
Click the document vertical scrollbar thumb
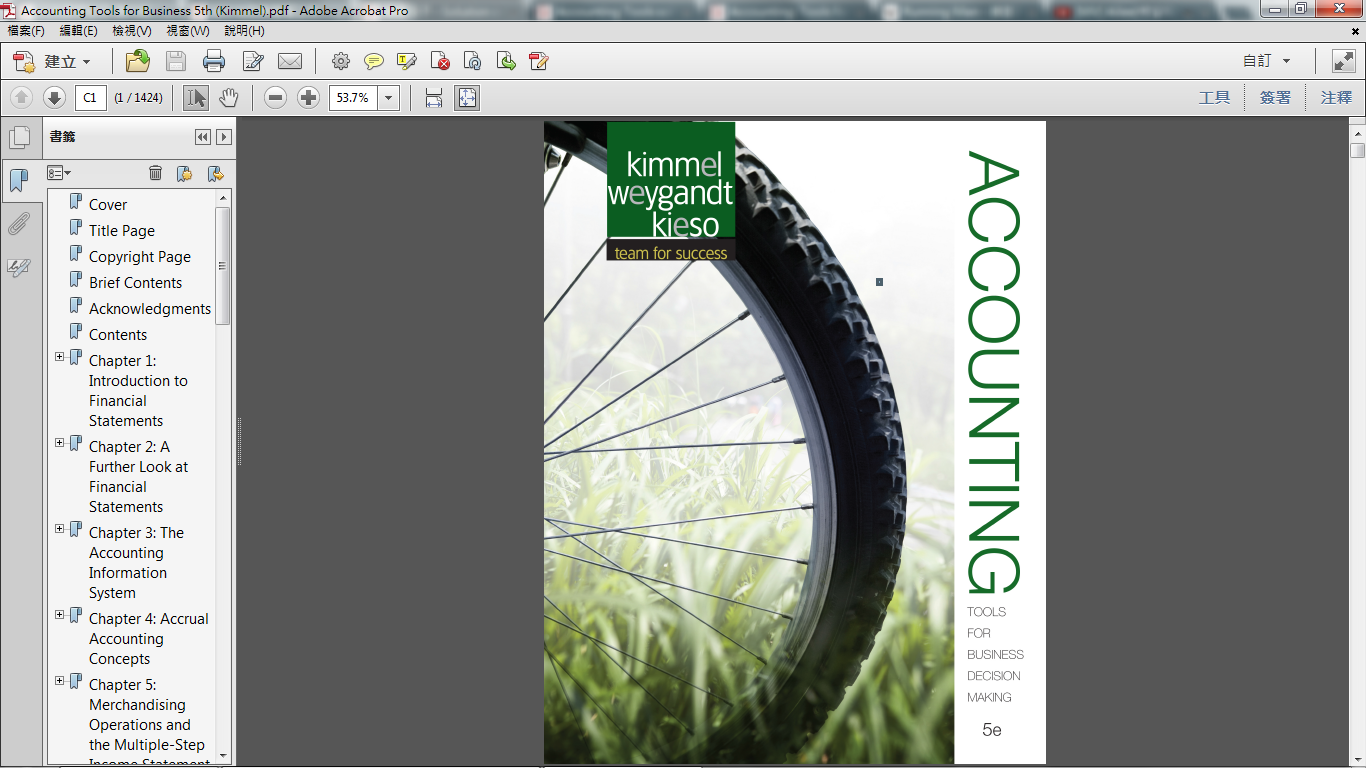tap(1357, 150)
